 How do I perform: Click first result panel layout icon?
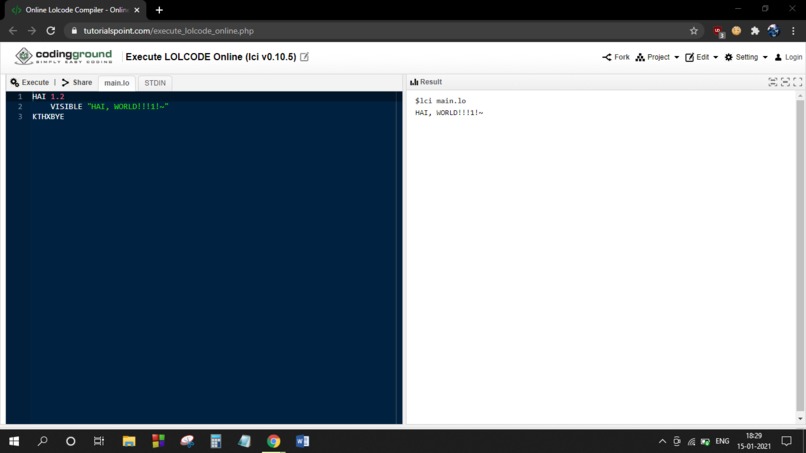pyautogui.click(x=773, y=82)
